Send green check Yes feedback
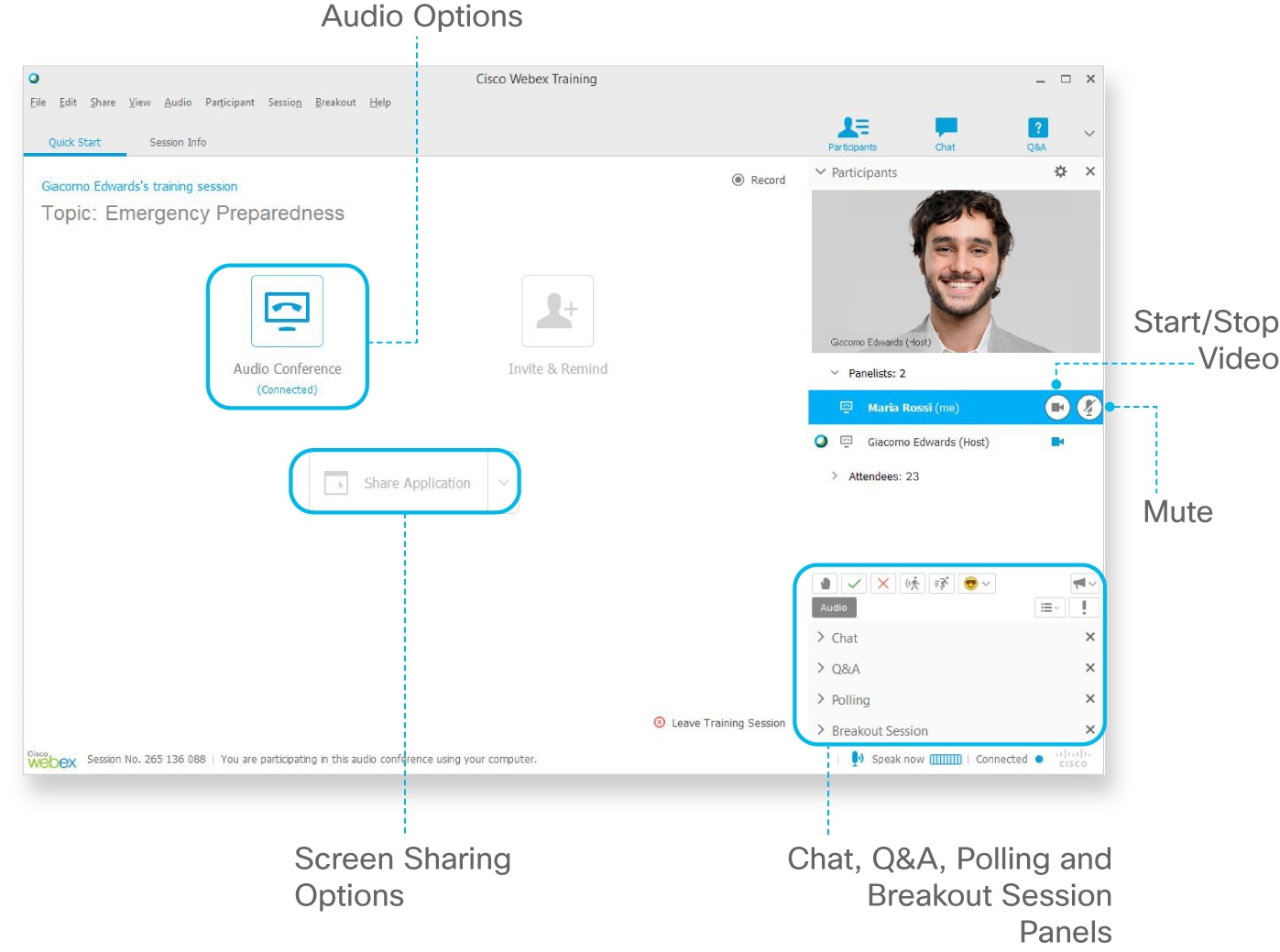1280x952 pixels. coord(854,584)
